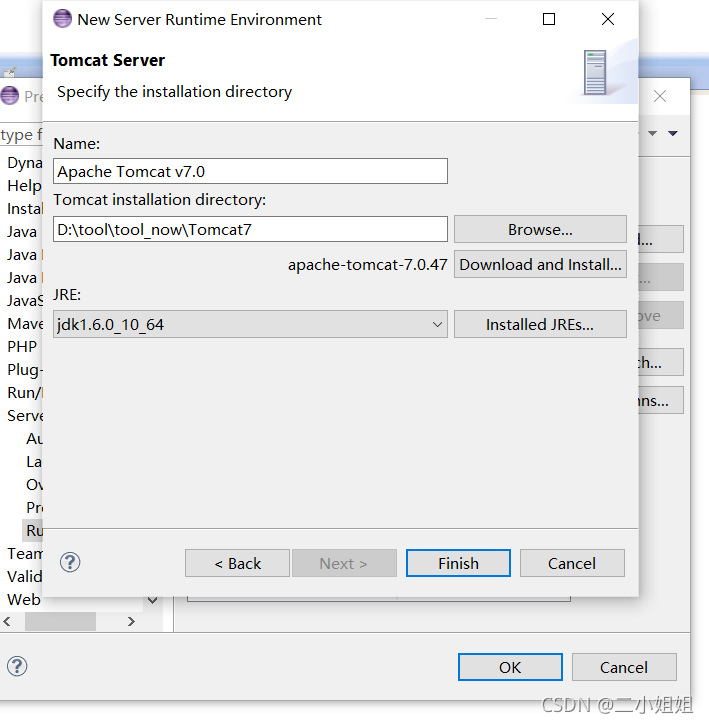Click the Download and Install... button
Image resolution: width=709 pixels, height=723 pixels.
540,264
